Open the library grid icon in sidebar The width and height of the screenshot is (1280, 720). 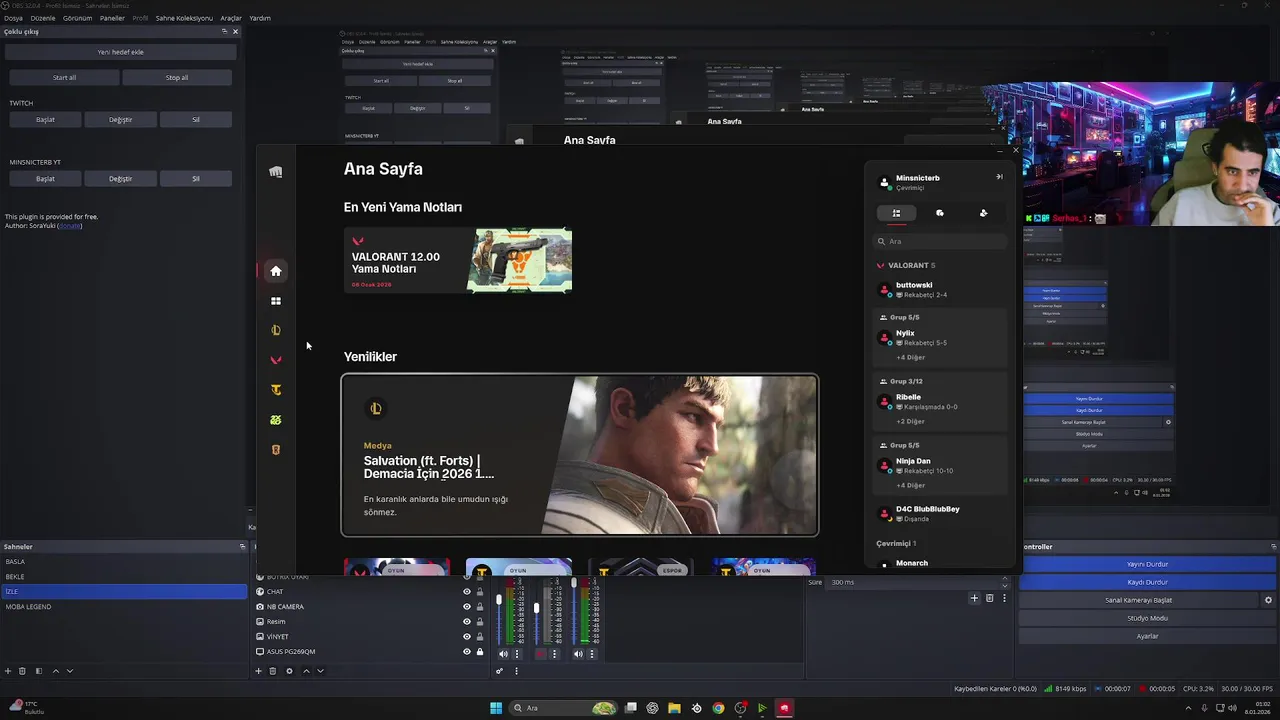point(276,301)
